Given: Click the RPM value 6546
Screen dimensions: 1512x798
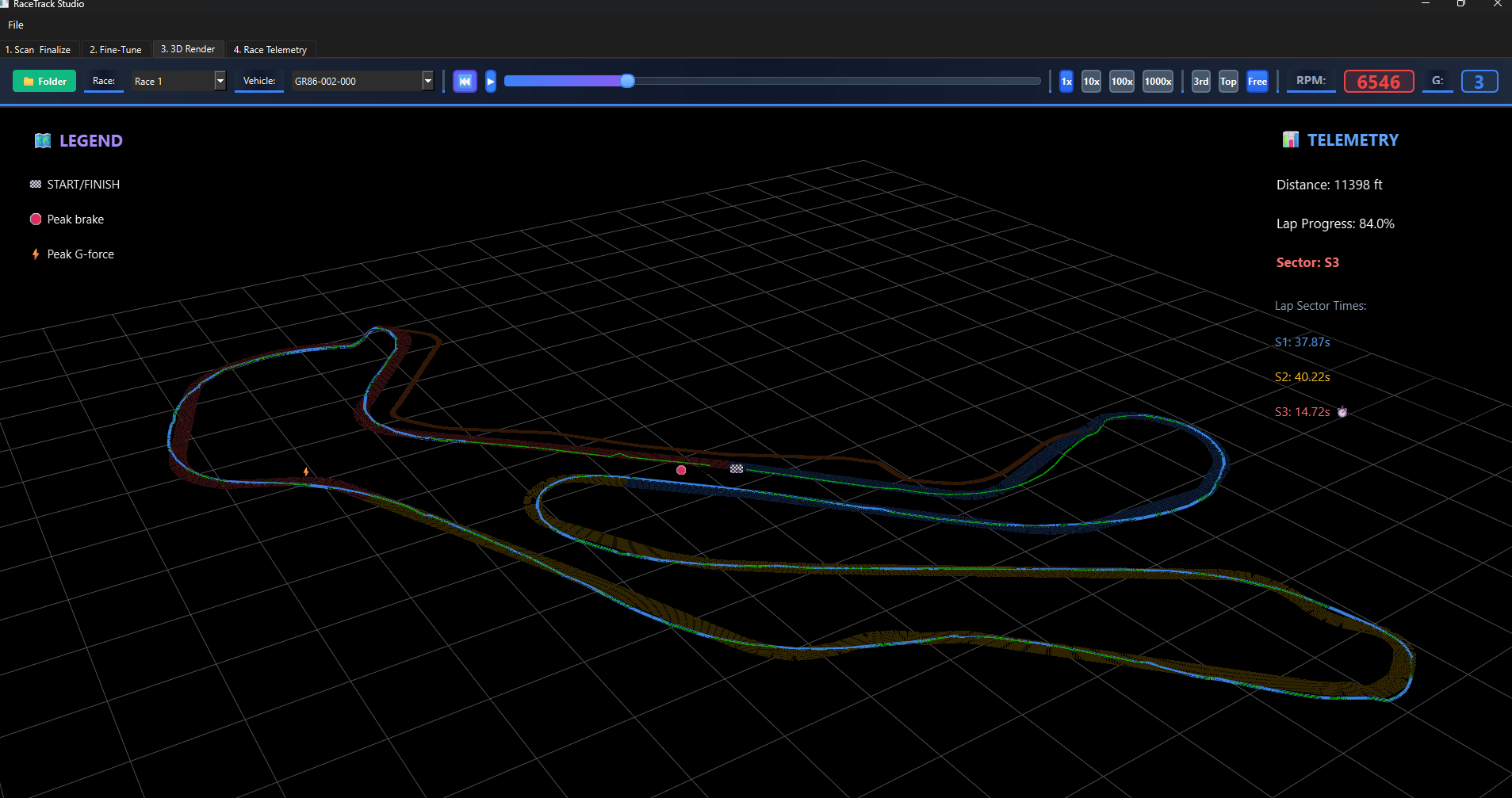Looking at the screenshot, I should (1379, 82).
